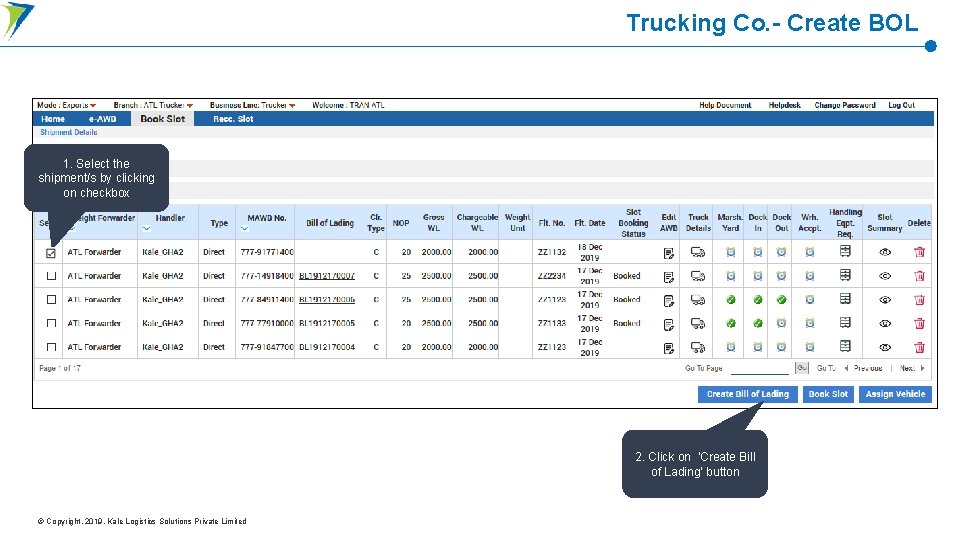Click Dock In icon for flight ZZ2234 row
Viewport: 960px width, 540px height.
click(758, 276)
